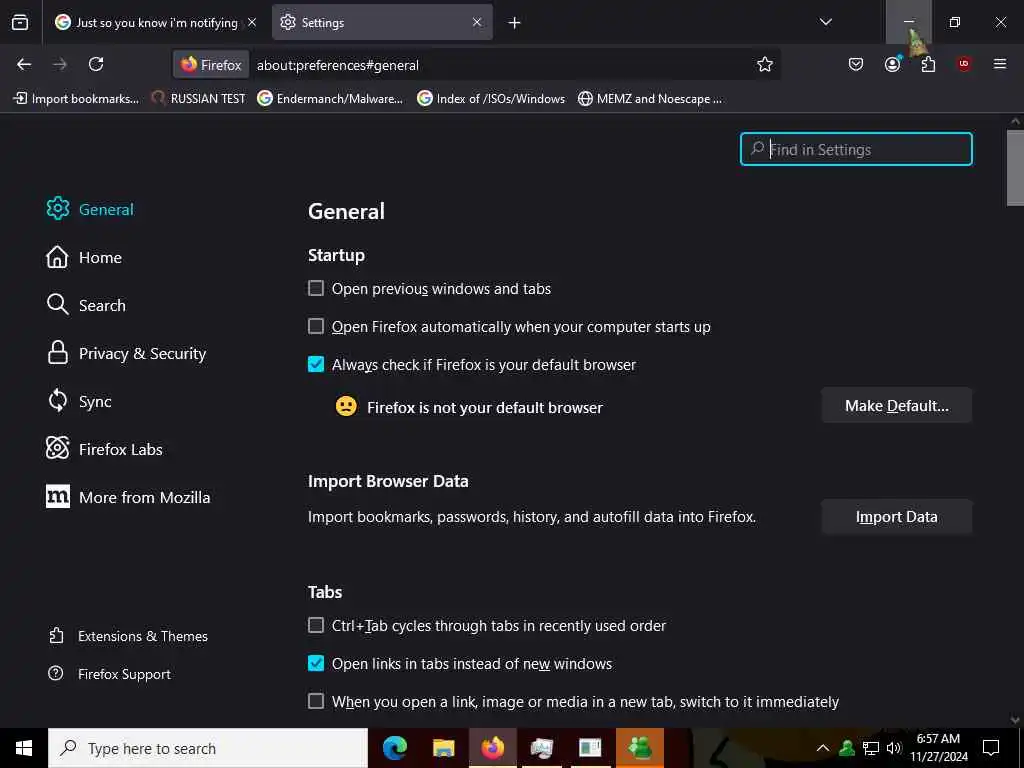Open the Action Center notifications icon
Screen dimensions: 1024x768
coord(991,748)
